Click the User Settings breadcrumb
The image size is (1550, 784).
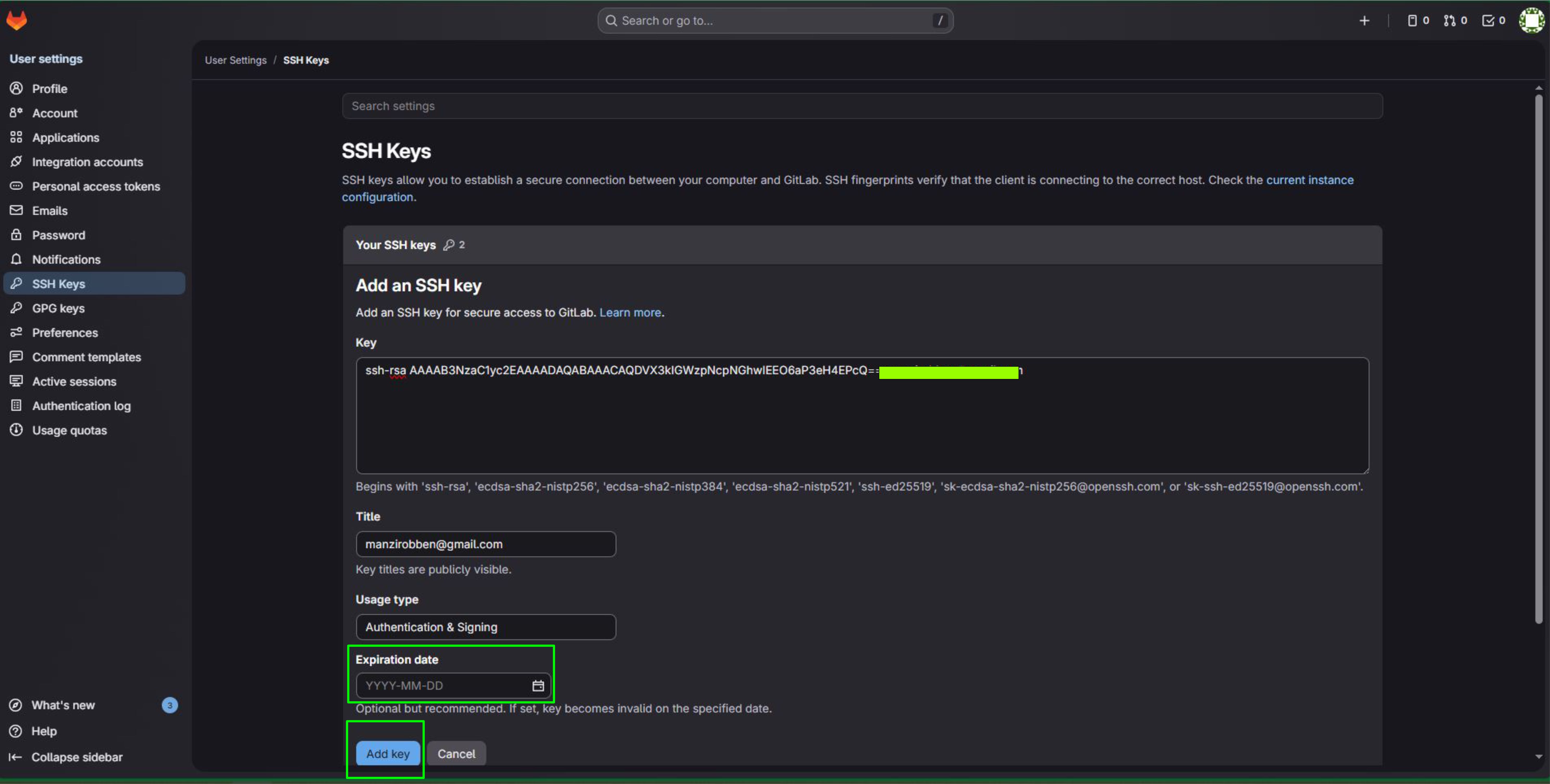[235, 60]
